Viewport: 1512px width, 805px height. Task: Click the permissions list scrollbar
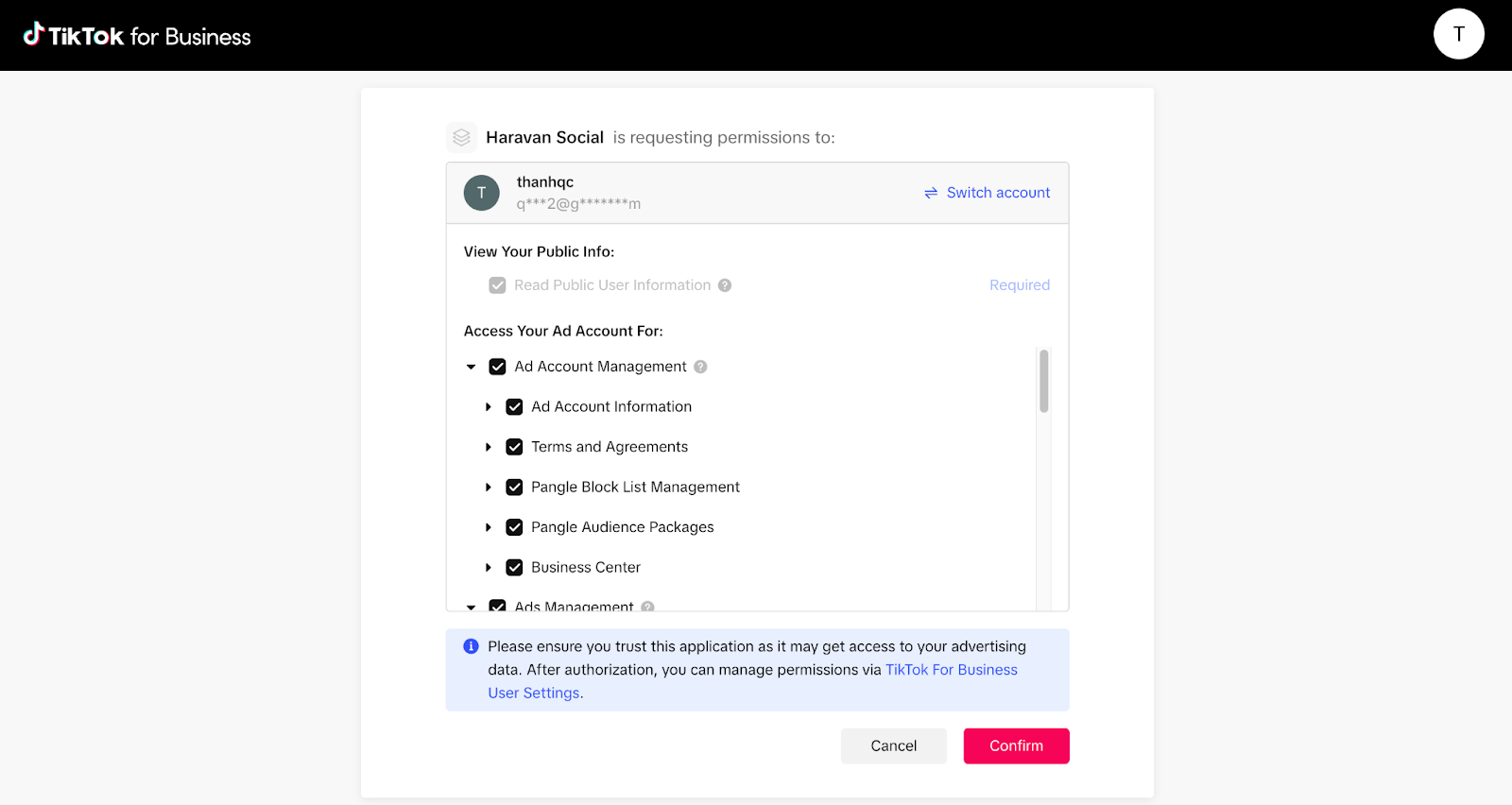tap(1043, 382)
